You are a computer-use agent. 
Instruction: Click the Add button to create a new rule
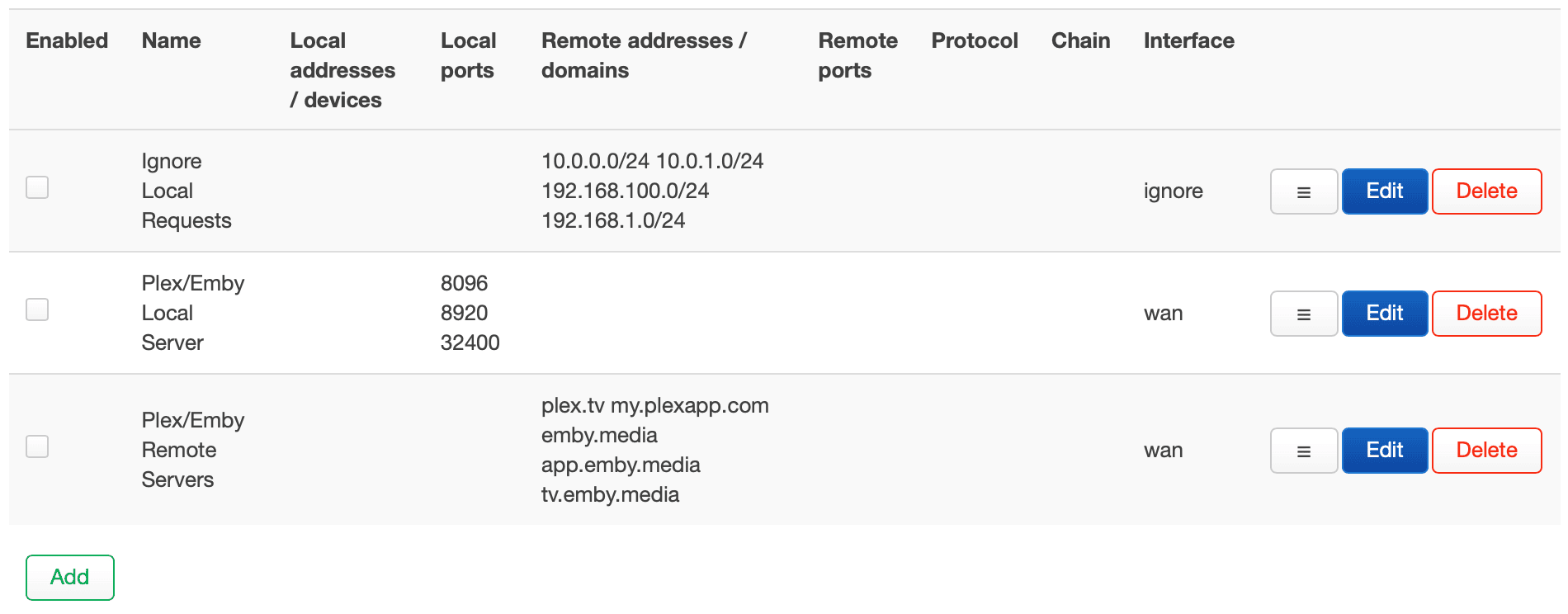(69, 578)
